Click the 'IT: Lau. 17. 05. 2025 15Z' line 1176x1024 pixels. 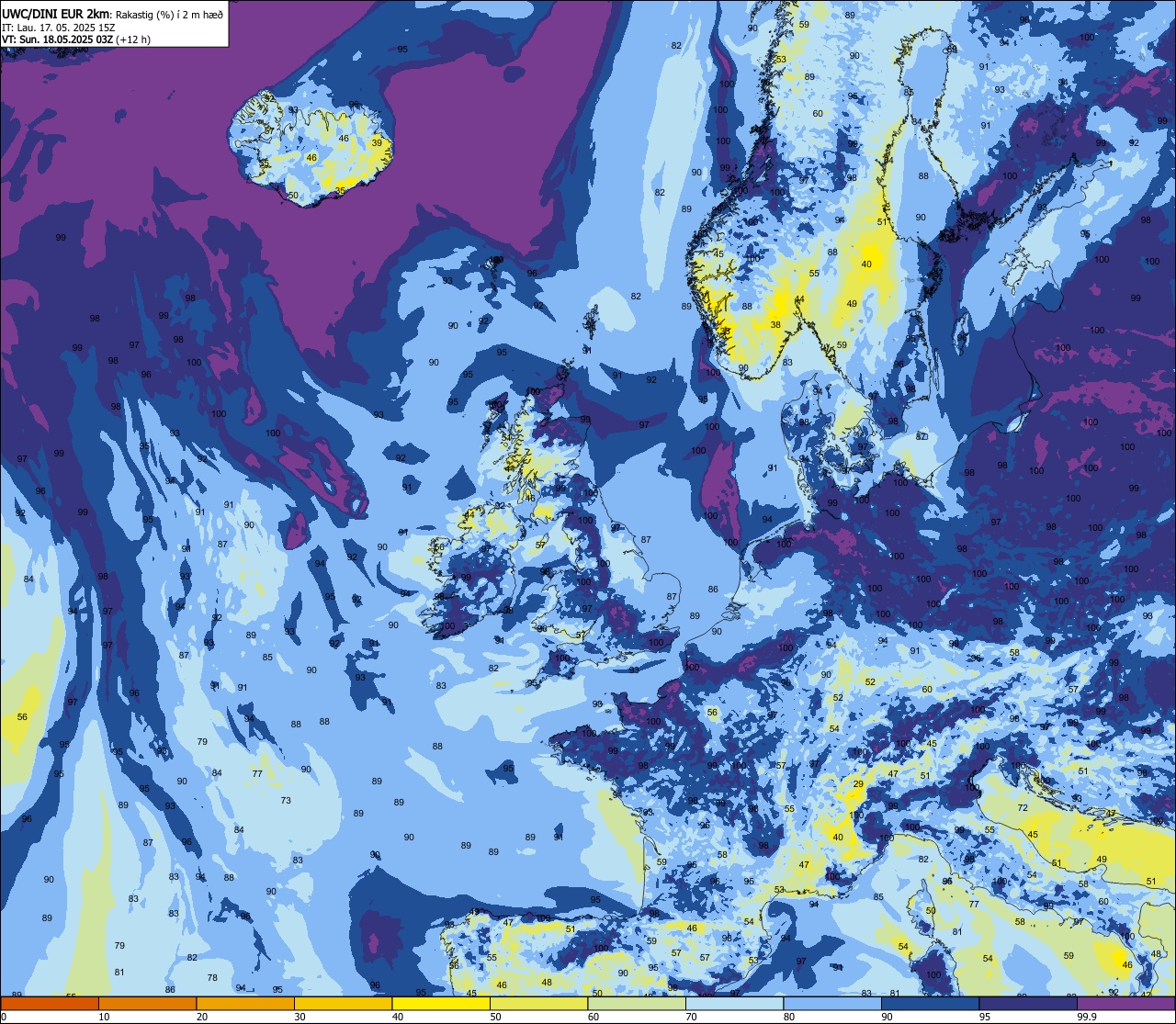tap(59, 28)
